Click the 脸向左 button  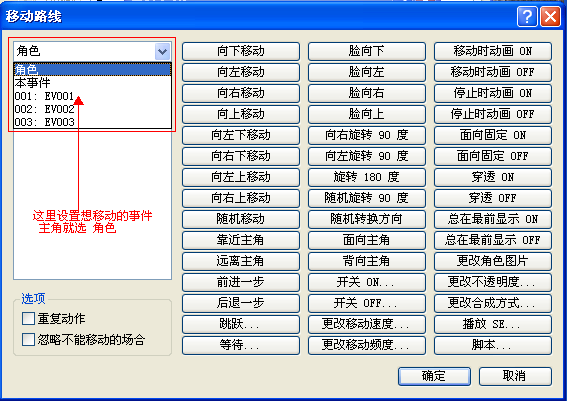tap(367, 72)
